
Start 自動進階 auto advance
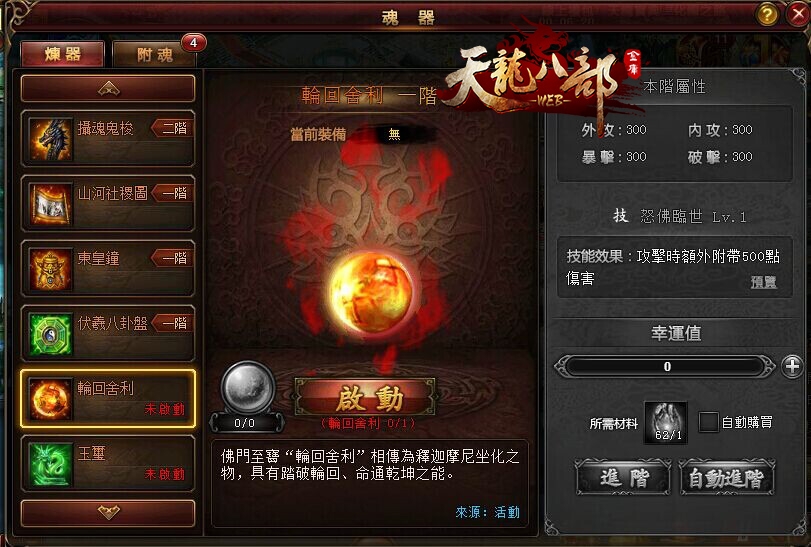pyautogui.click(x=727, y=478)
